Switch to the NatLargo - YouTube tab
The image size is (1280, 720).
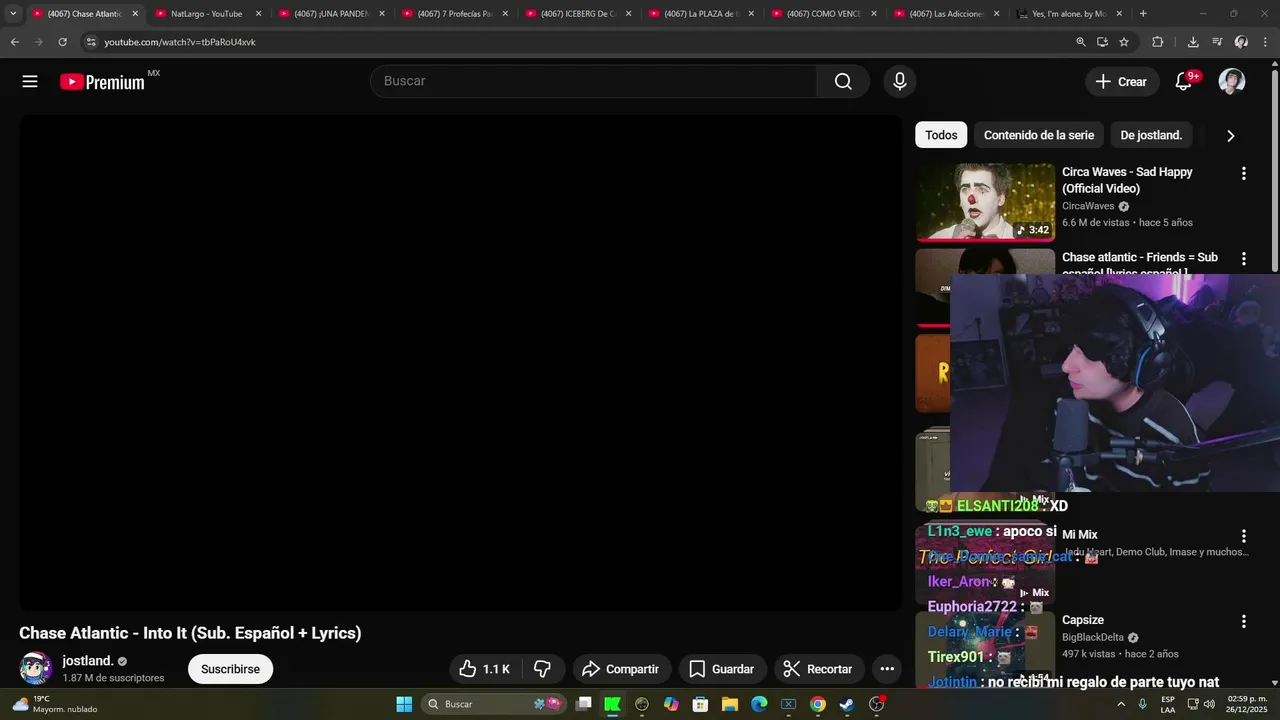pos(206,14)
